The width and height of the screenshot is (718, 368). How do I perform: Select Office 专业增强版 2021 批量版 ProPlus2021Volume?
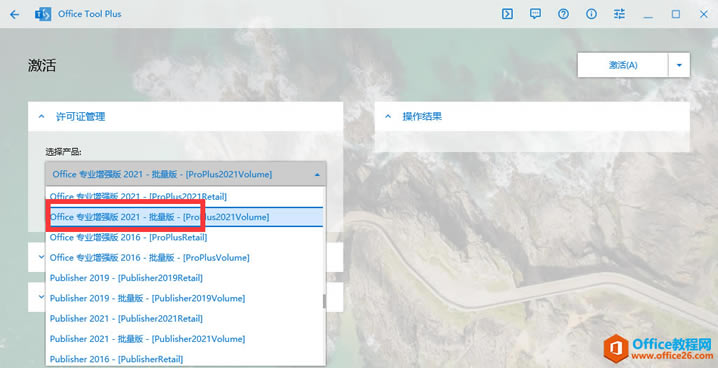click(185, 217)
